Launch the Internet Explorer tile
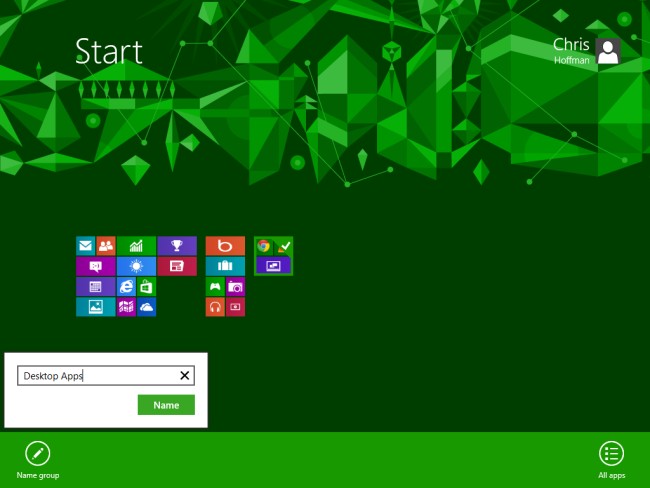 (x=126, y=286)
